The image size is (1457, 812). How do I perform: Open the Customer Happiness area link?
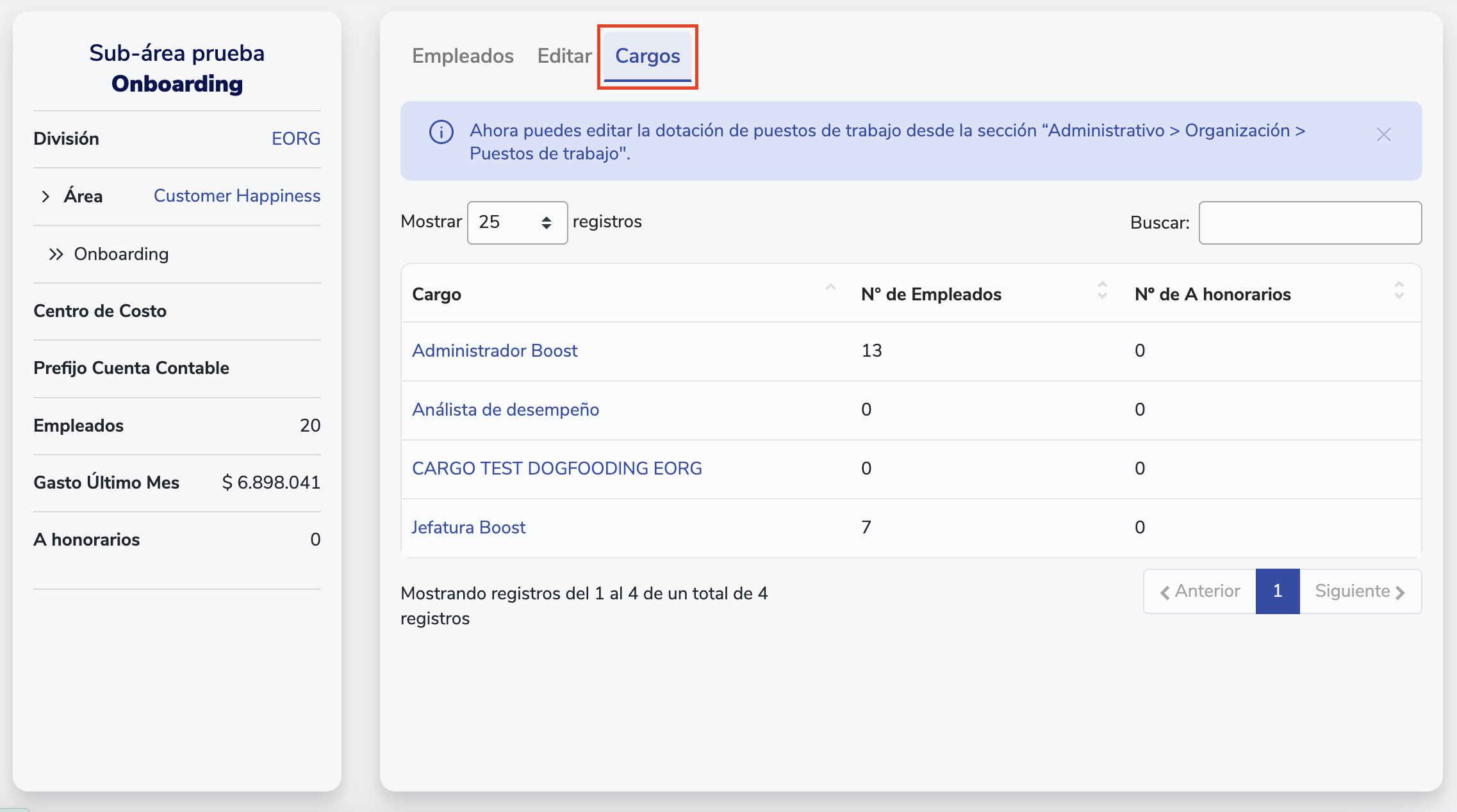[x=236, y=196]
